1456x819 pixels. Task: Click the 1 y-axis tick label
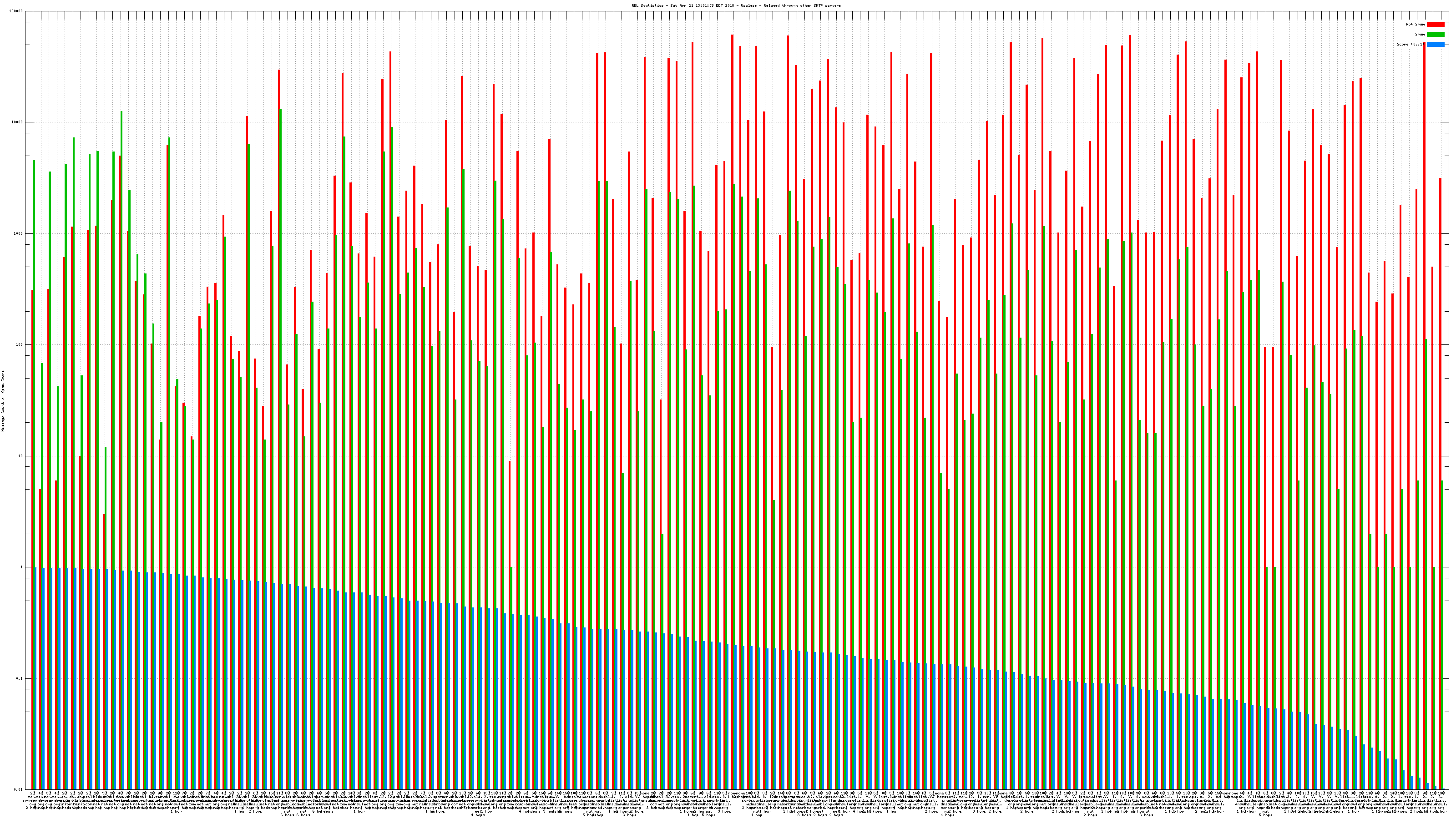22,567
